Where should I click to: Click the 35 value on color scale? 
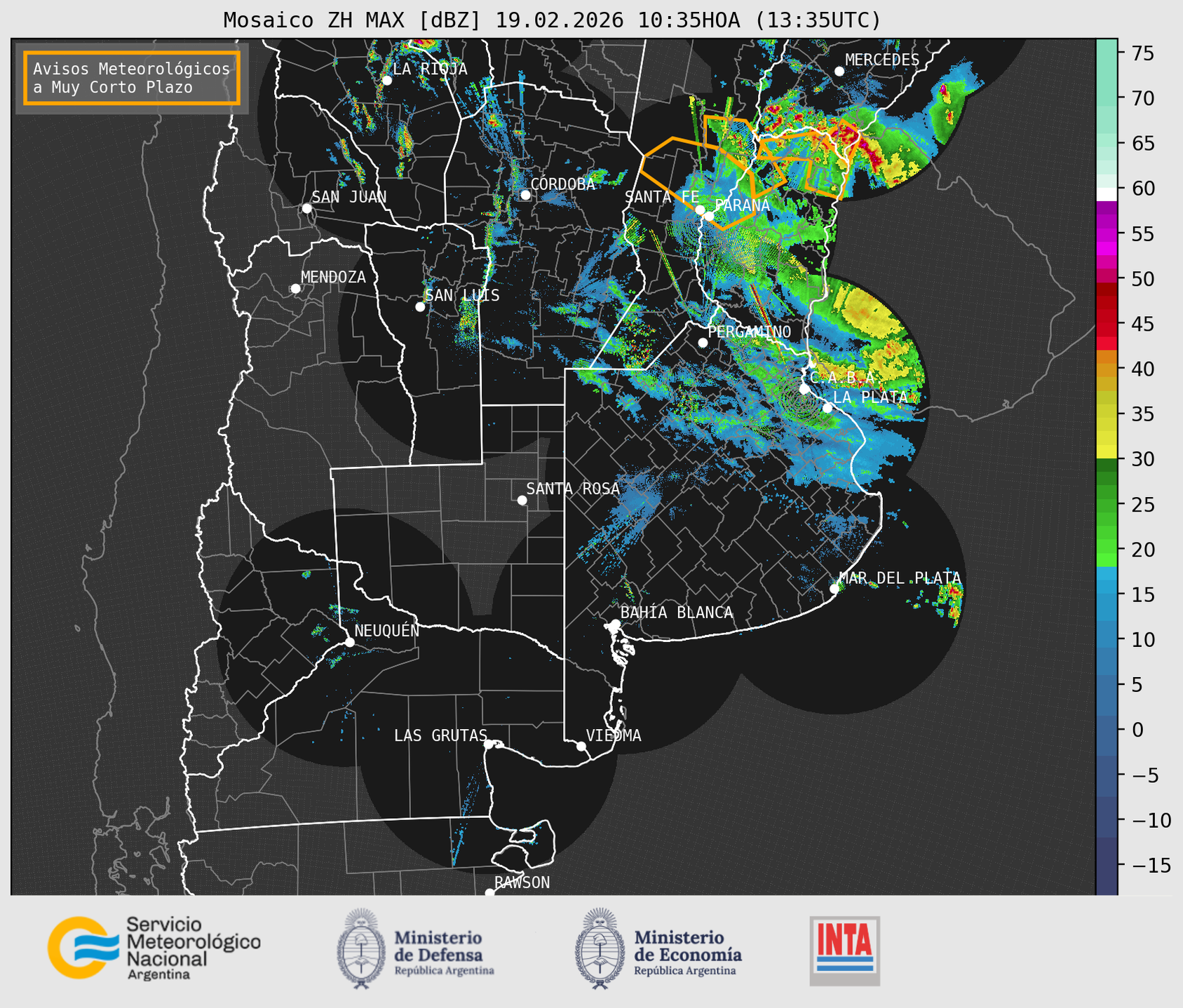(1142, 414)
